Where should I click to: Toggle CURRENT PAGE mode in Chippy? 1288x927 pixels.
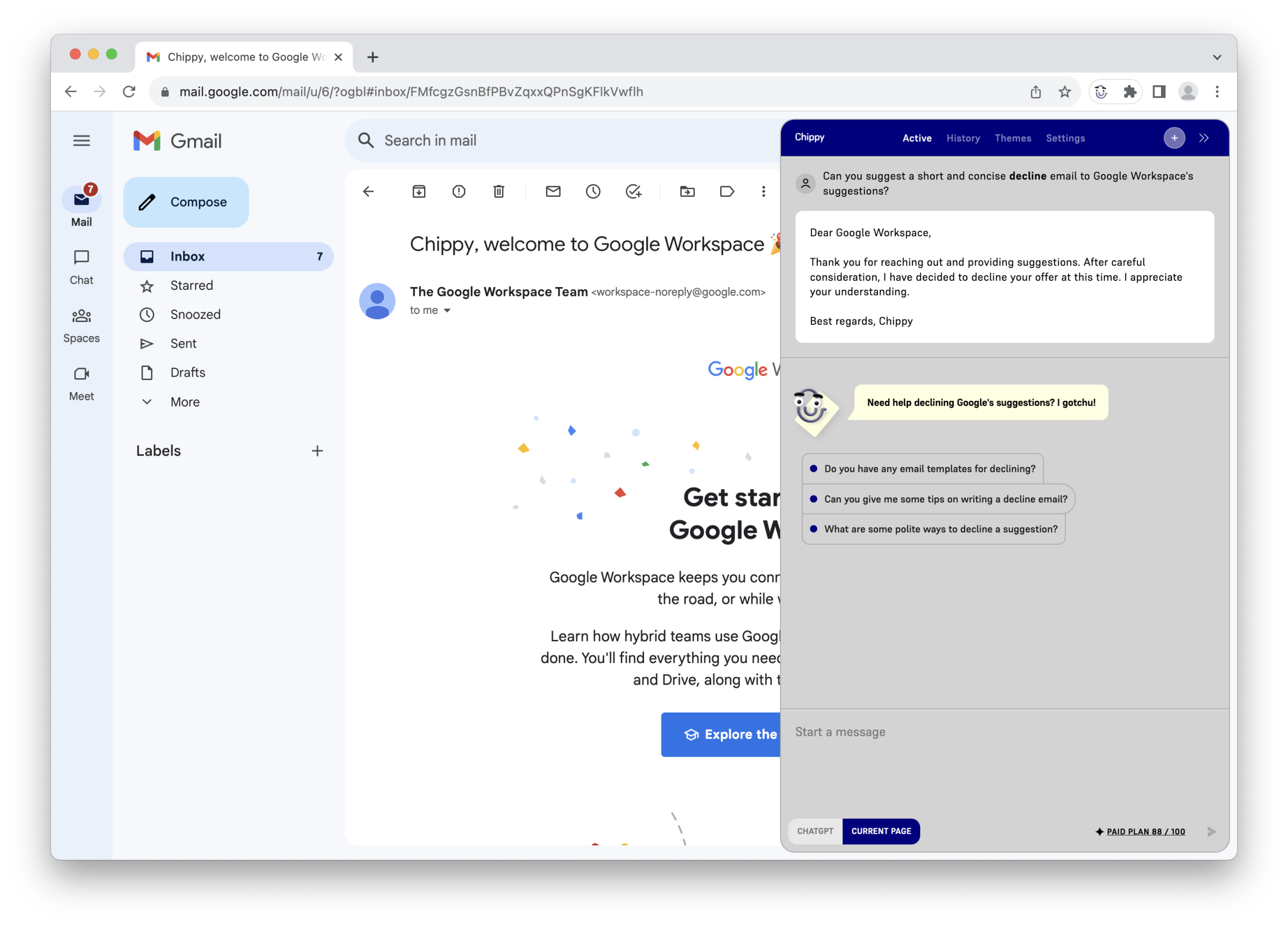coord(881,831)
